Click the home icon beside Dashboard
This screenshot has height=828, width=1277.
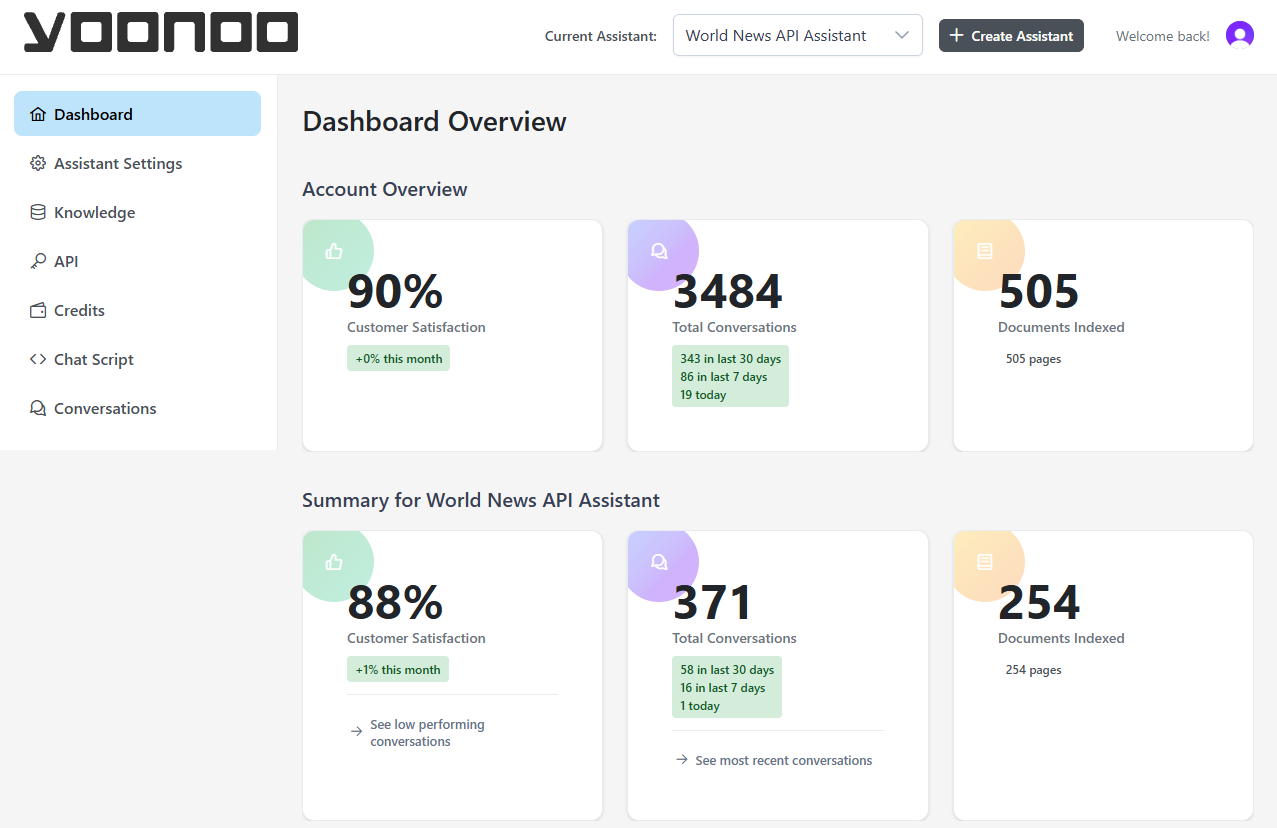[x=38, y=114]
